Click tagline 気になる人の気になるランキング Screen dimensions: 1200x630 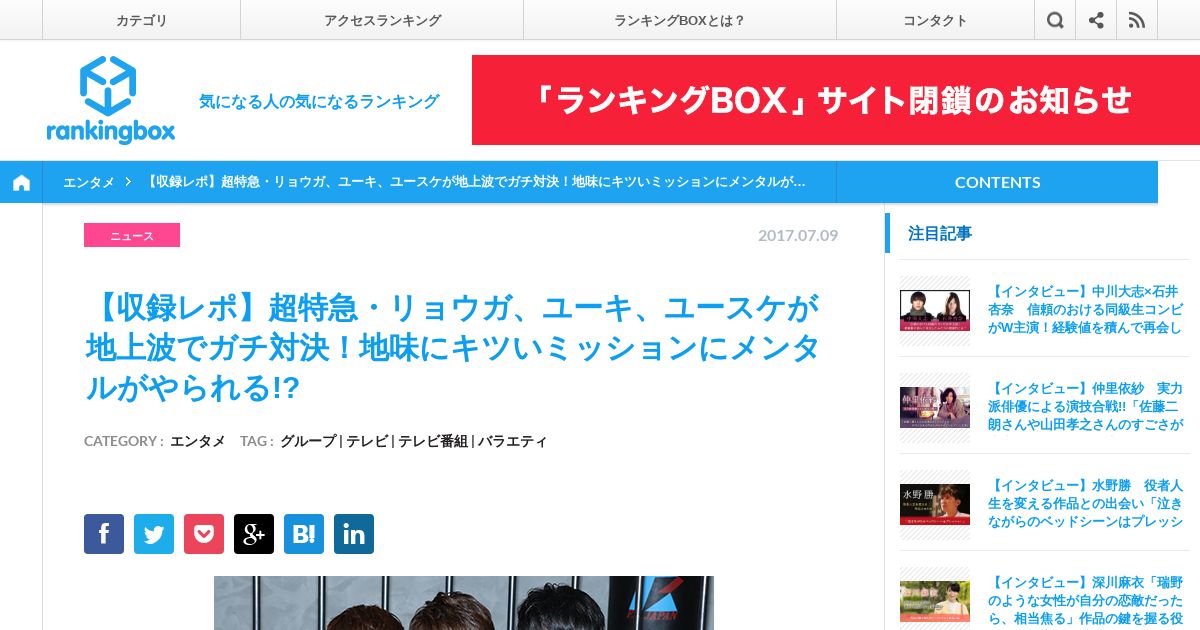click(x=319, y=101)
